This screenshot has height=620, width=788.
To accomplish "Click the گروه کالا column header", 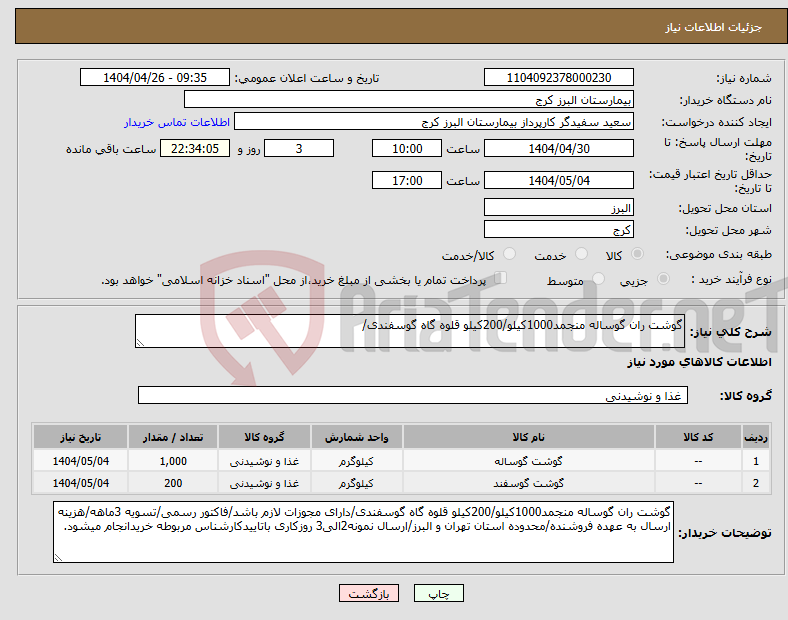I will pyautogui.click(x=264, y=437).
